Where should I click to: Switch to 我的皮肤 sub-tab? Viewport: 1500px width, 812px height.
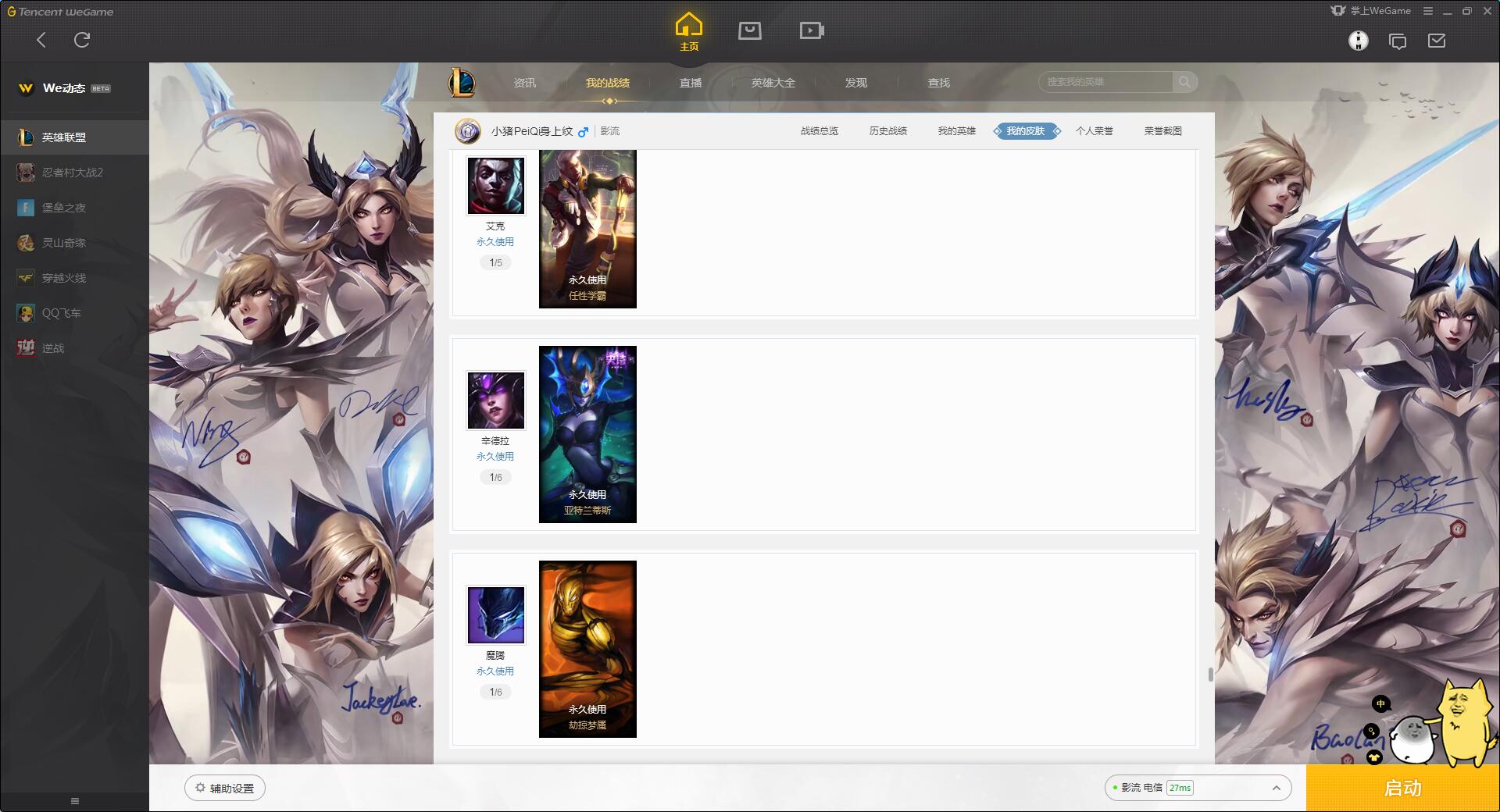(1026, 131)
